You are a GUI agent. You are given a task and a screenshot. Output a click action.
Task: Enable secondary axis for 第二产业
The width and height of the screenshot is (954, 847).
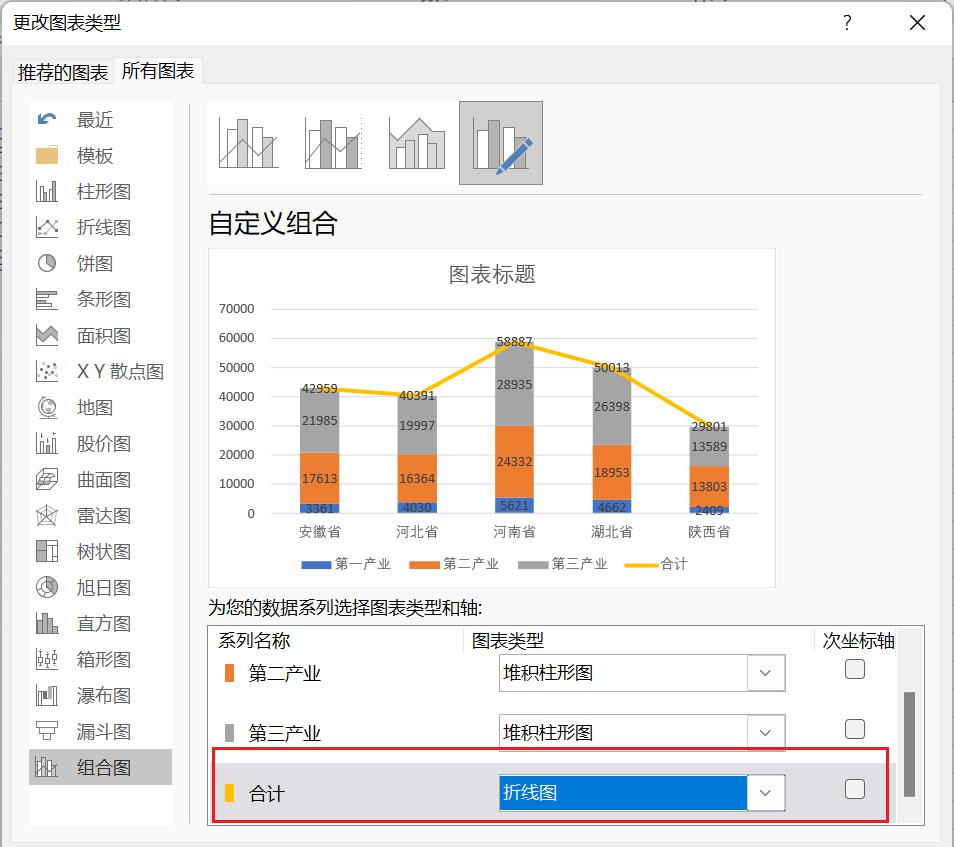coord(855,669)
